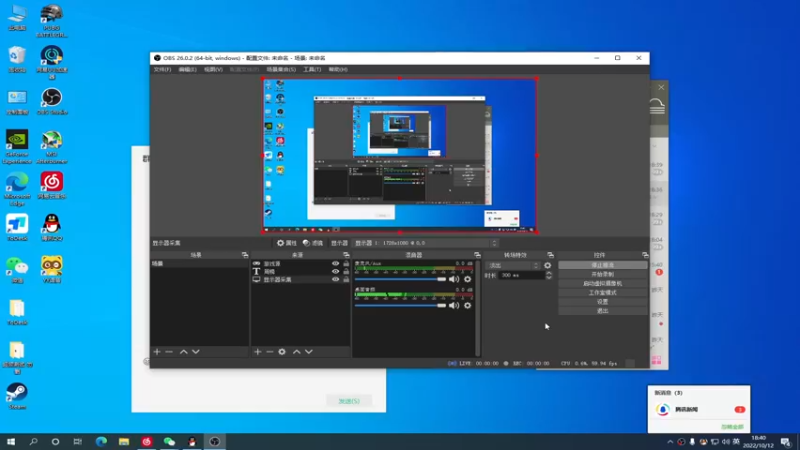Toggle the lock on 显示器采集 source

click(346, 280)
